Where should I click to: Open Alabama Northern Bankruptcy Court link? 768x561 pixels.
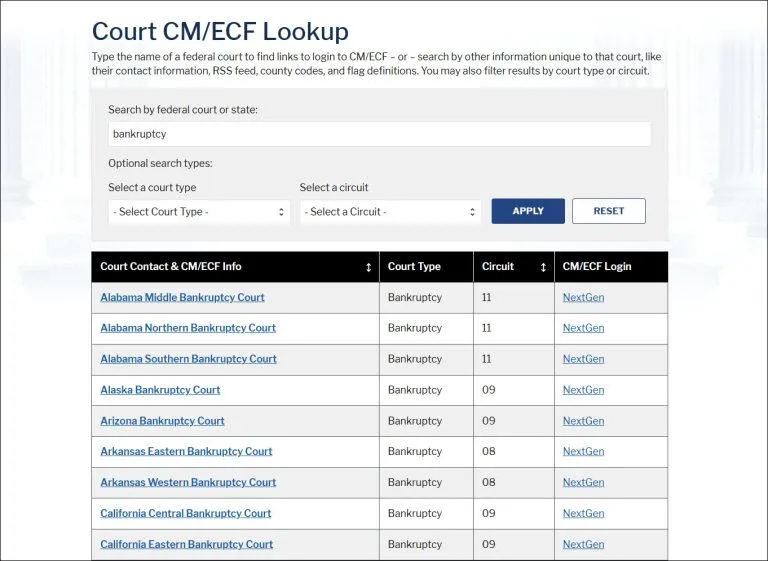coord(188,328)
